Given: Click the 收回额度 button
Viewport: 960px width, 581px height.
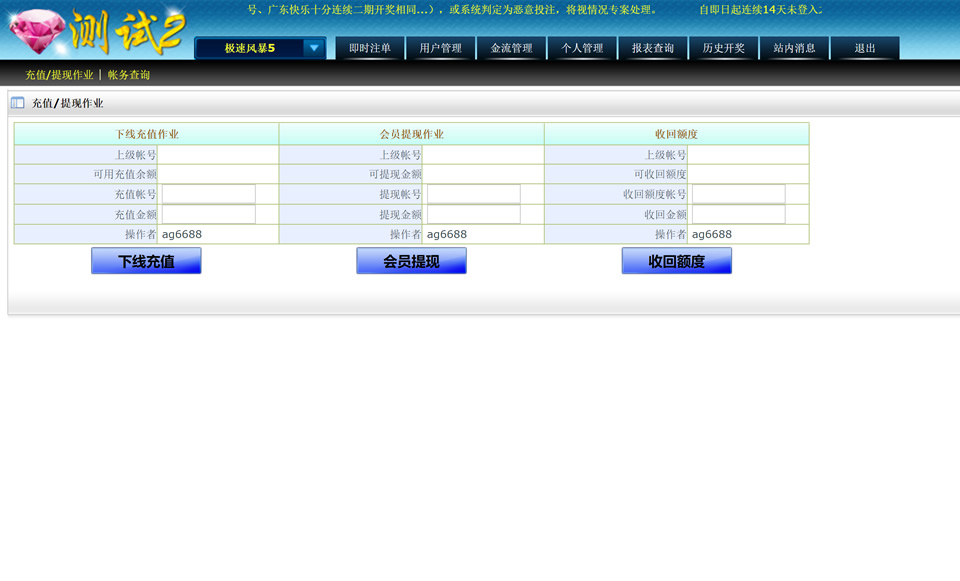Looking at the screenshot, I should 677,261.
